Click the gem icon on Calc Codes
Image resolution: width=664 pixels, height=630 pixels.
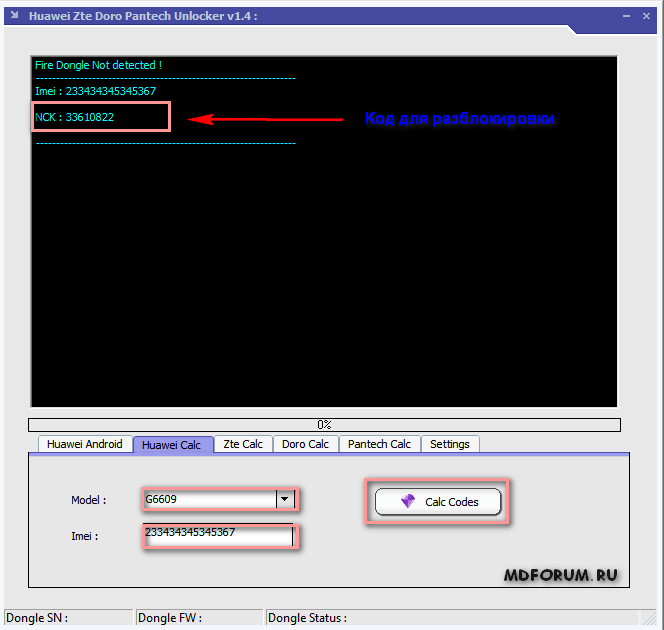click(x=407, y=502)
